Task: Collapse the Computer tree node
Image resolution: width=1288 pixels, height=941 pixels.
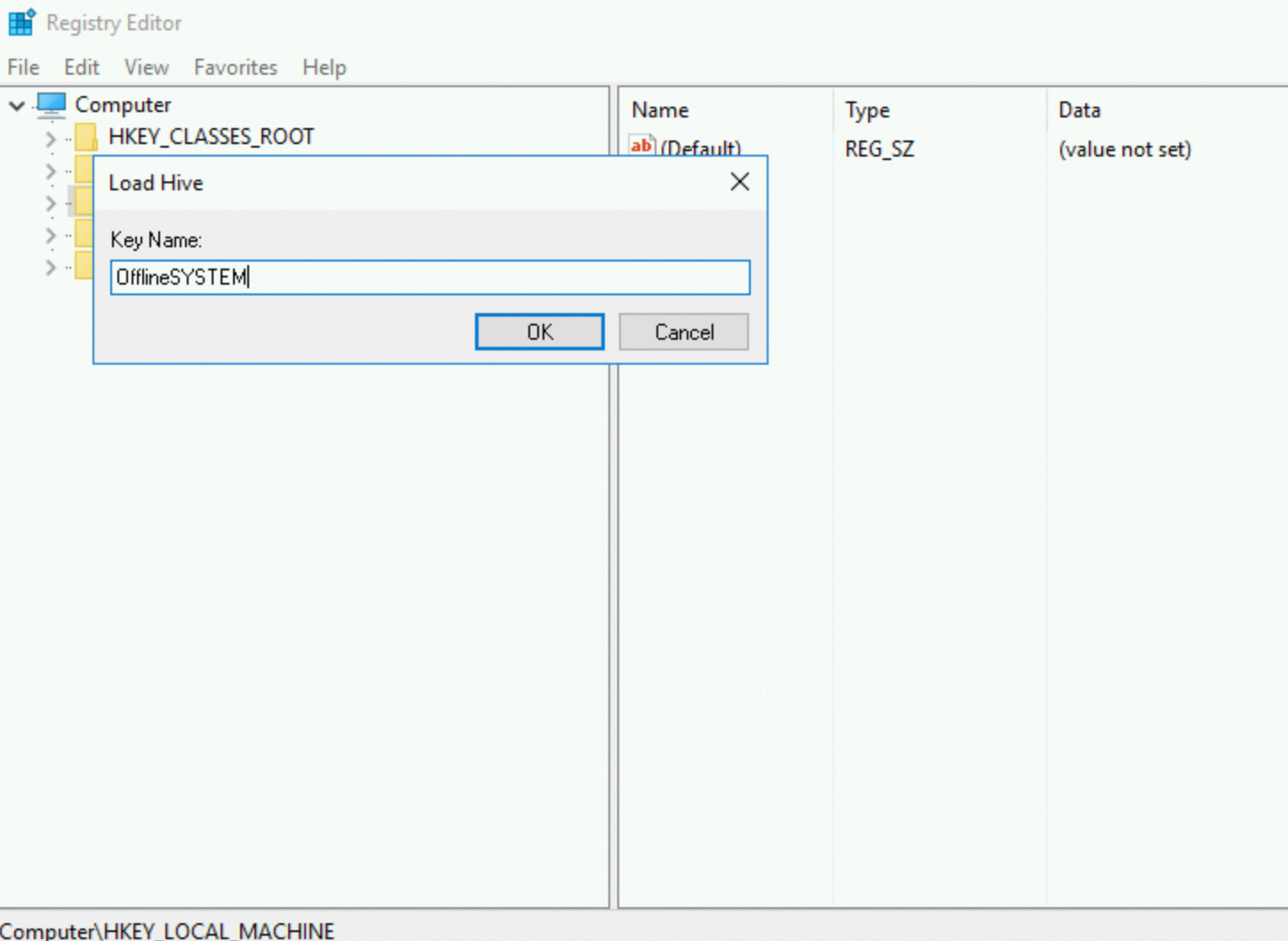Action: [x=17, y=106]
